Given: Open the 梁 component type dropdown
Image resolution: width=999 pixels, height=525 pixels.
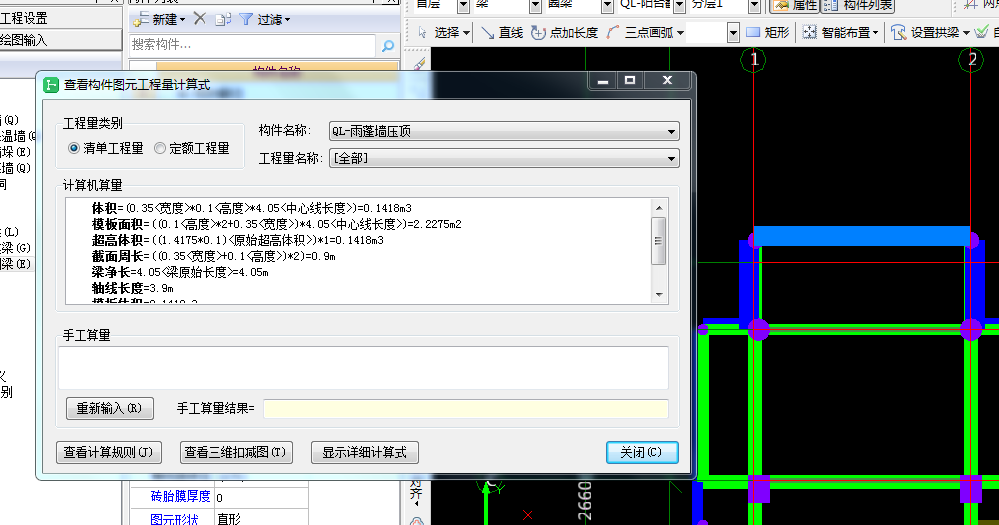Looking at the screenshot, I should tap(535, 6).
